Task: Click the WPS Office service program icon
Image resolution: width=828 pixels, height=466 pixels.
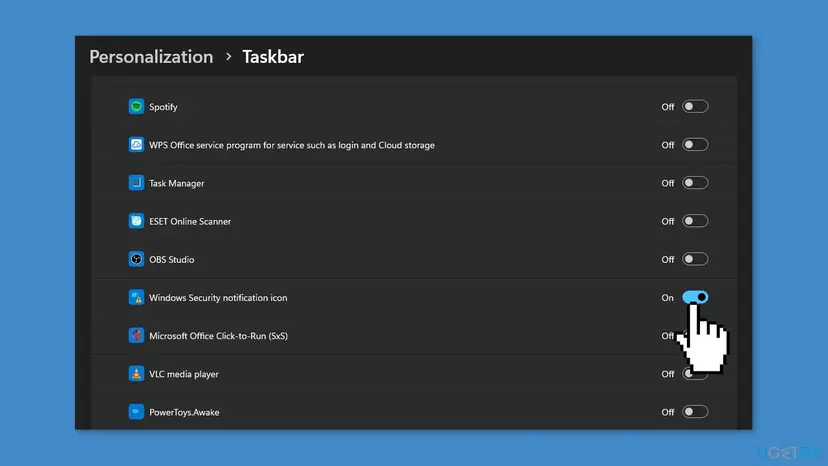Action: click(x=136, y=145)
